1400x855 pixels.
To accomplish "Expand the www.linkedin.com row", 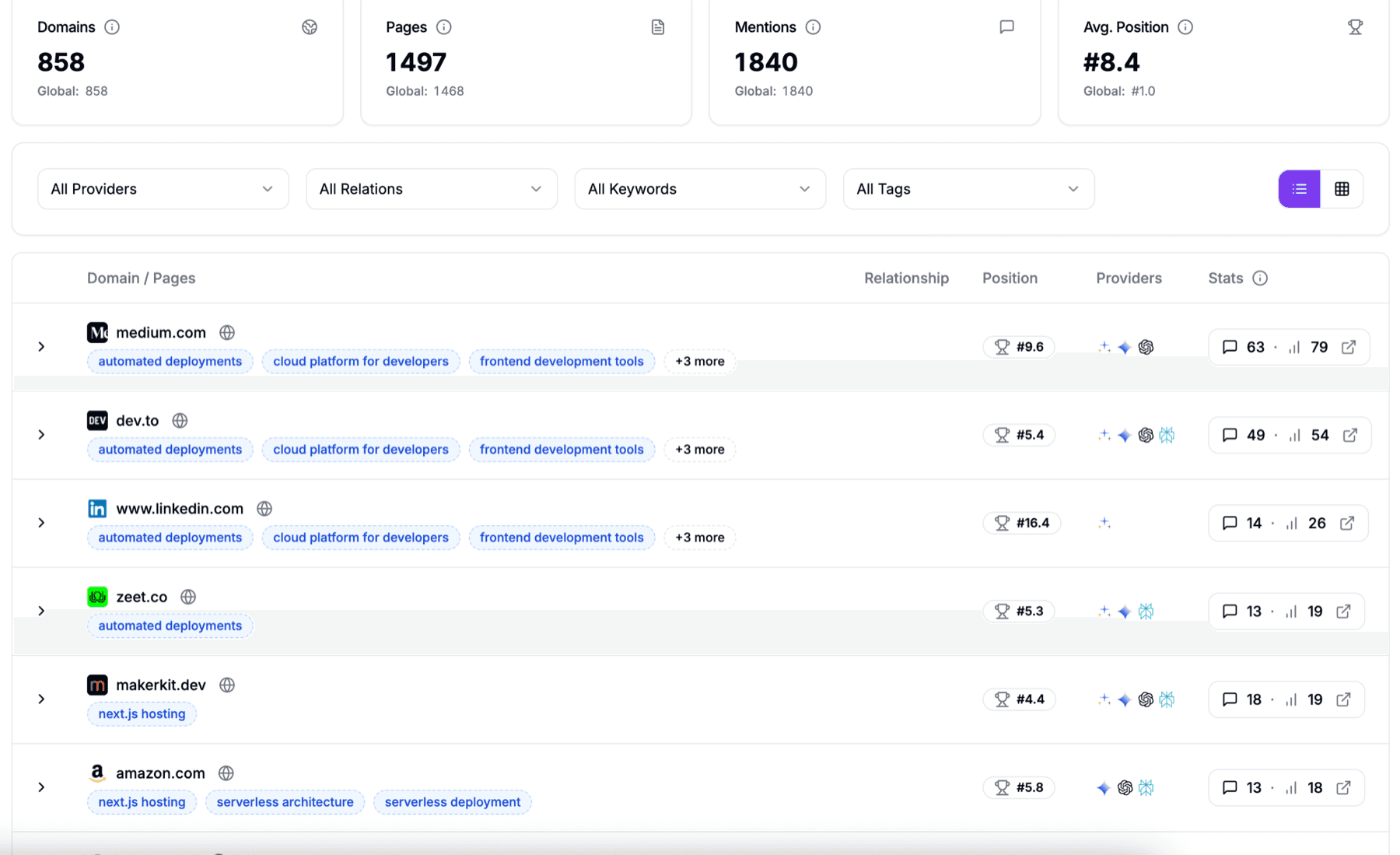I will coord(41,523).
